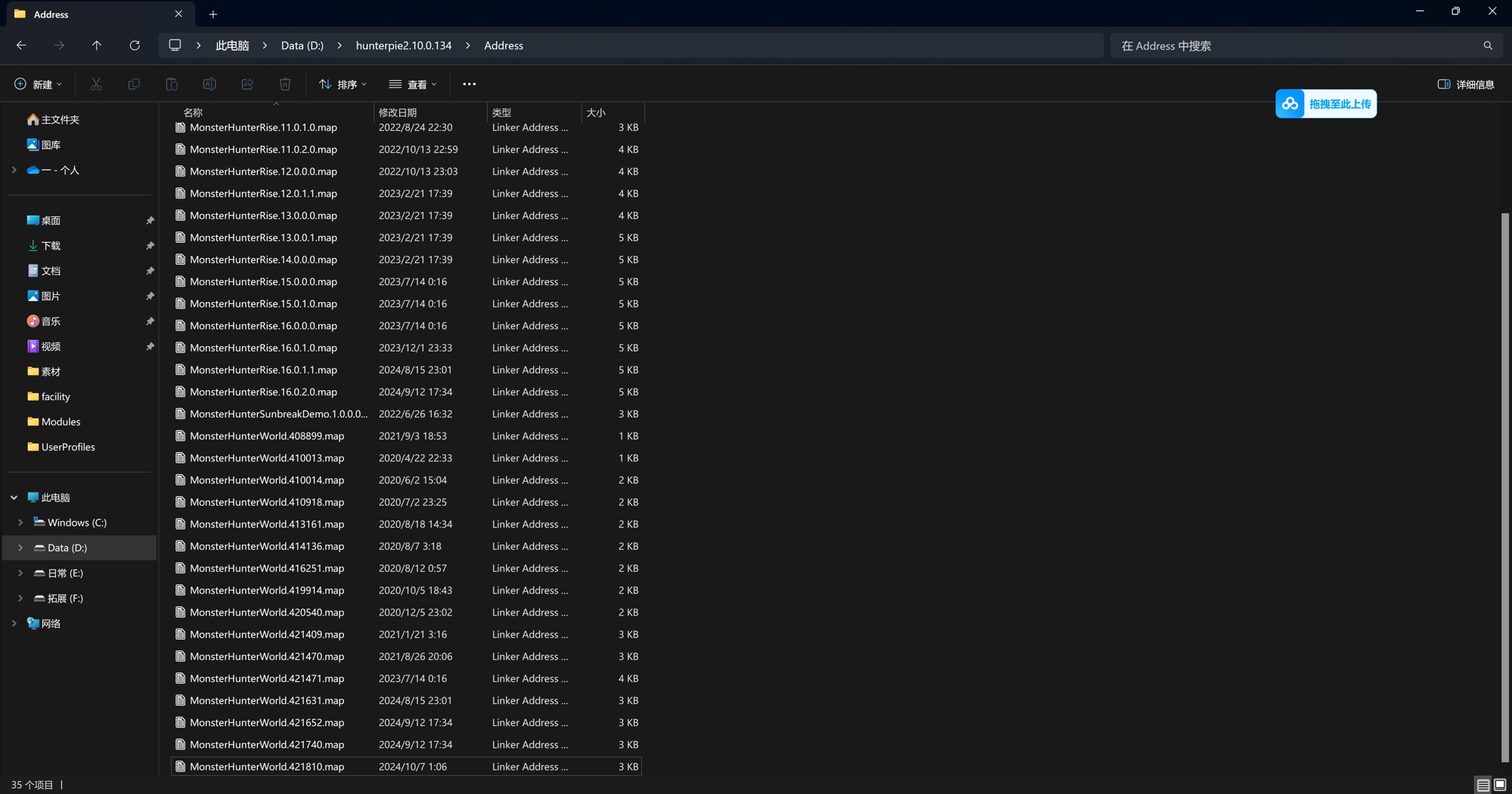
Task: Sort by 大小 column header
Action: pos(612,112)
